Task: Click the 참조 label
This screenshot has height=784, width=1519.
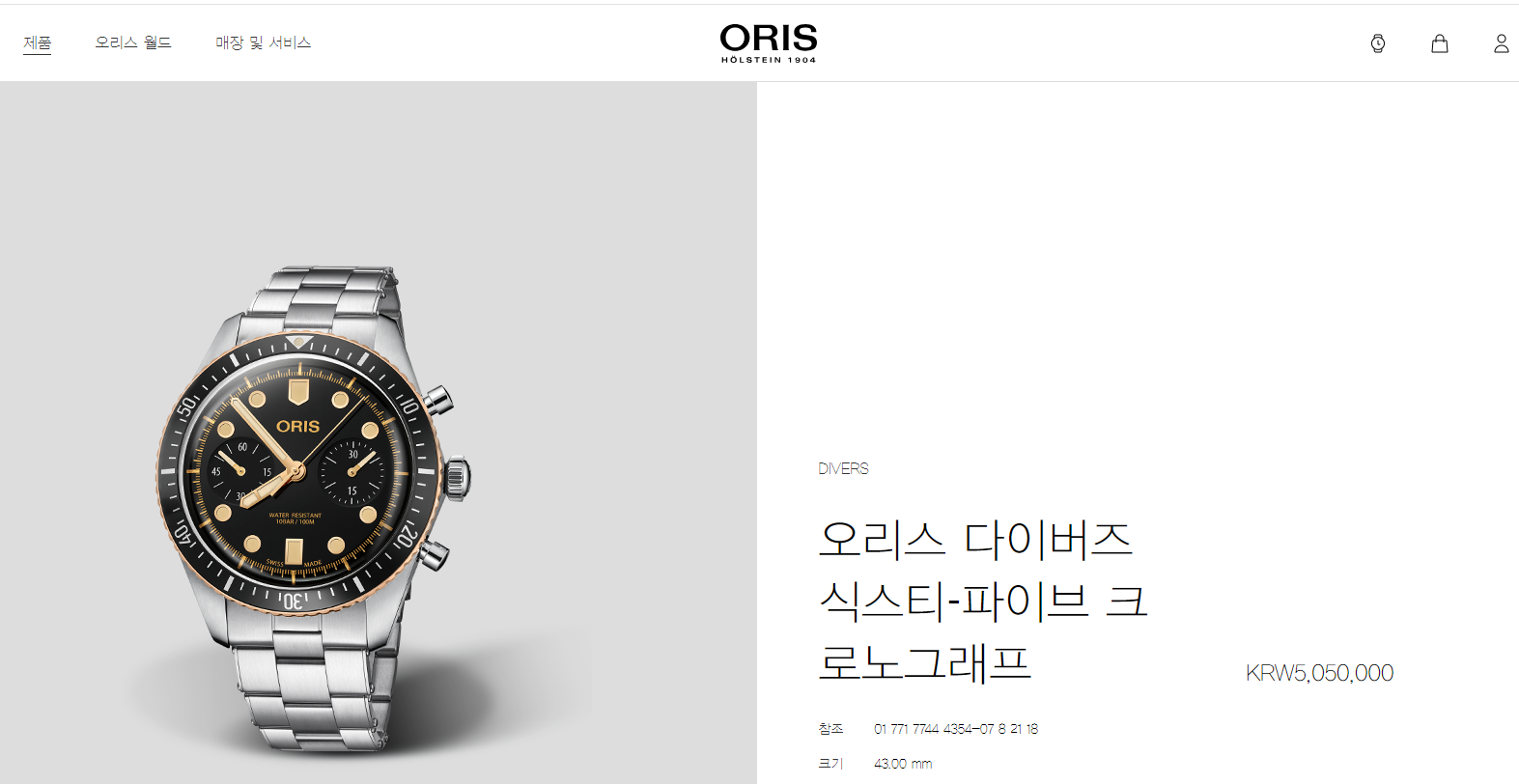Action: coord(830,729)
